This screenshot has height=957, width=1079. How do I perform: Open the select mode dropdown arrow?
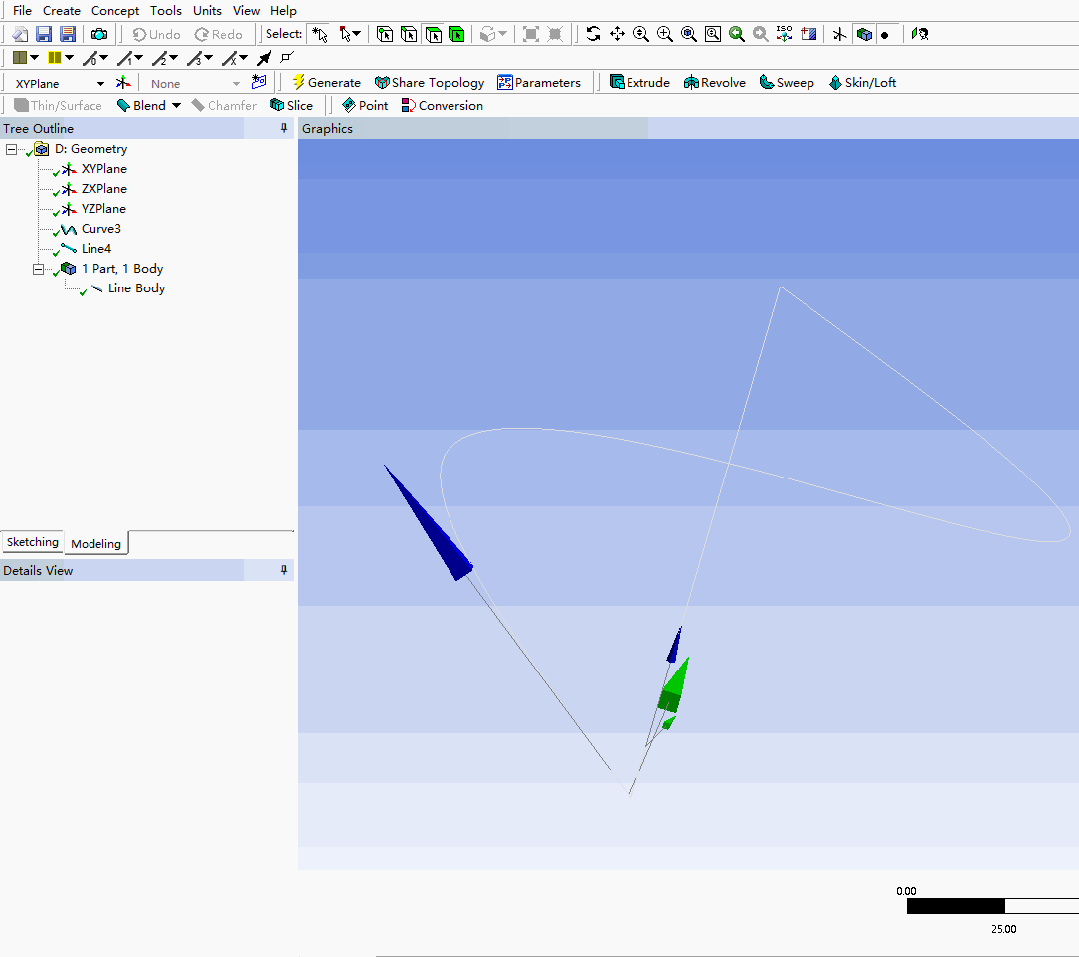coord(356,34)
